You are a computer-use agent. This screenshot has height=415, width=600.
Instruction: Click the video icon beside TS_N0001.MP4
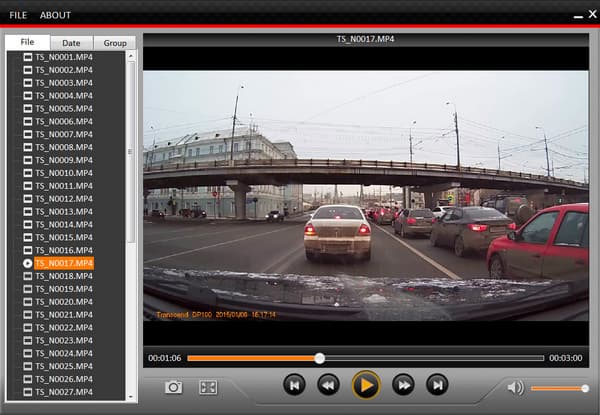click(x=28, y=57)
